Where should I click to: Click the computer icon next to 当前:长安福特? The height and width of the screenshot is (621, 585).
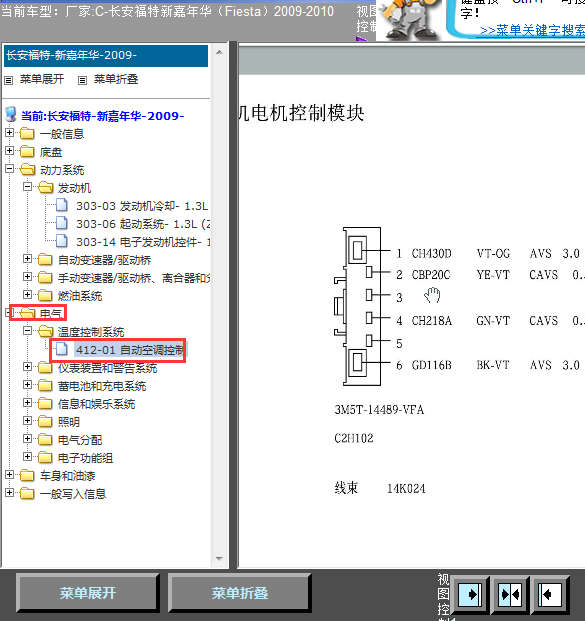coord(11,115)
